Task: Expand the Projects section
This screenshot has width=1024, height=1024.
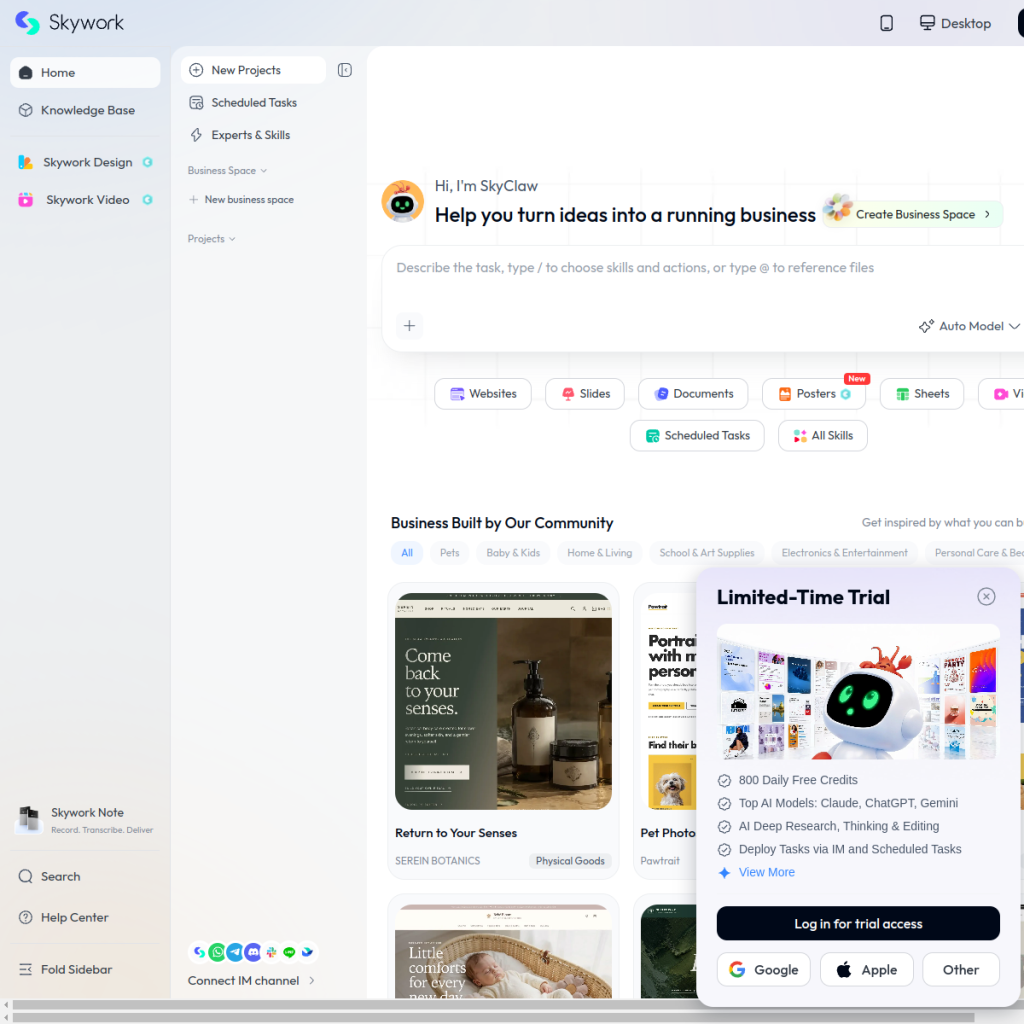Action: click(x=212, y=239)
